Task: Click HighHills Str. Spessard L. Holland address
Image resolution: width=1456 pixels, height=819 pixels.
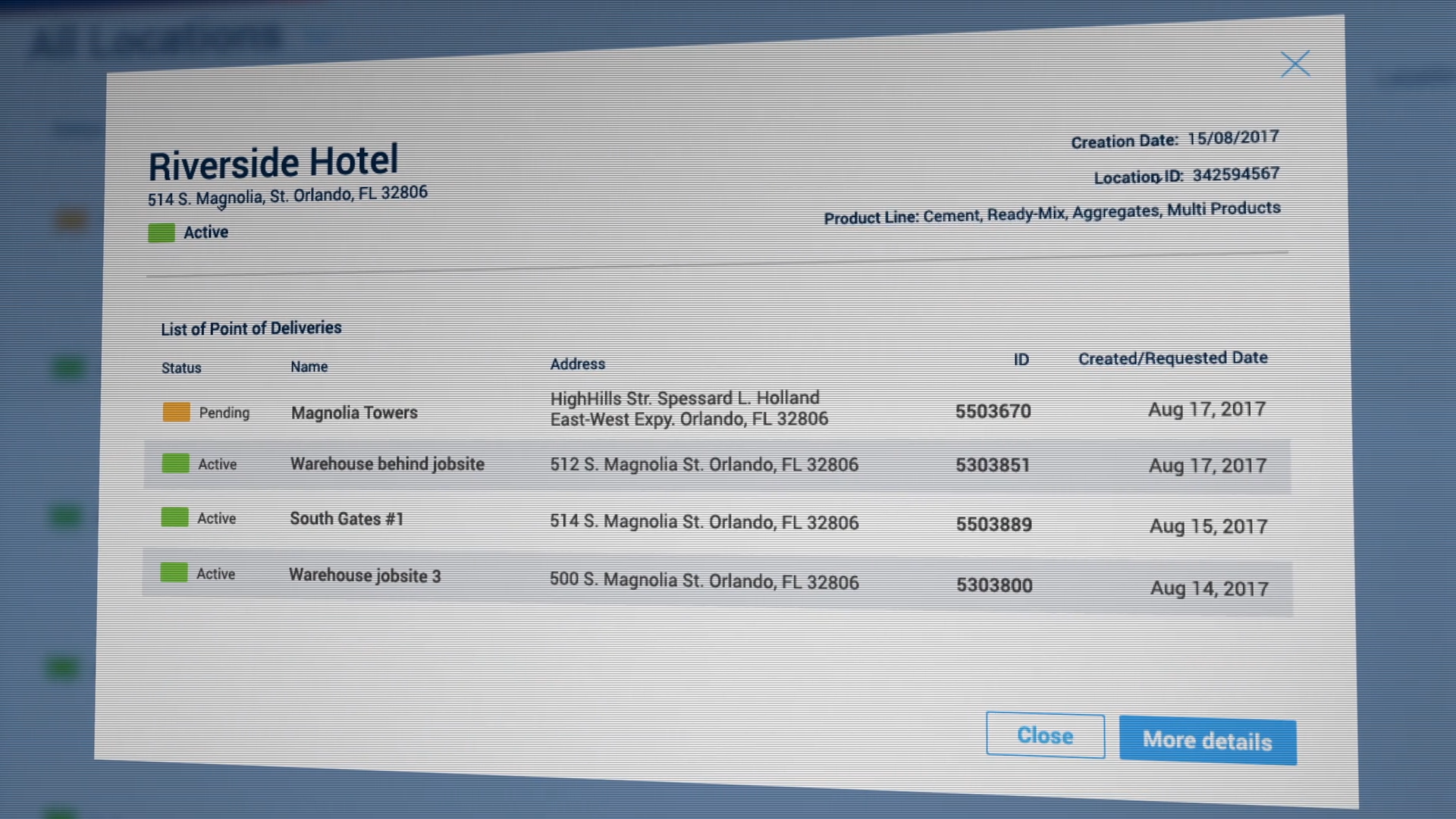Action: [x=689, y=409]
